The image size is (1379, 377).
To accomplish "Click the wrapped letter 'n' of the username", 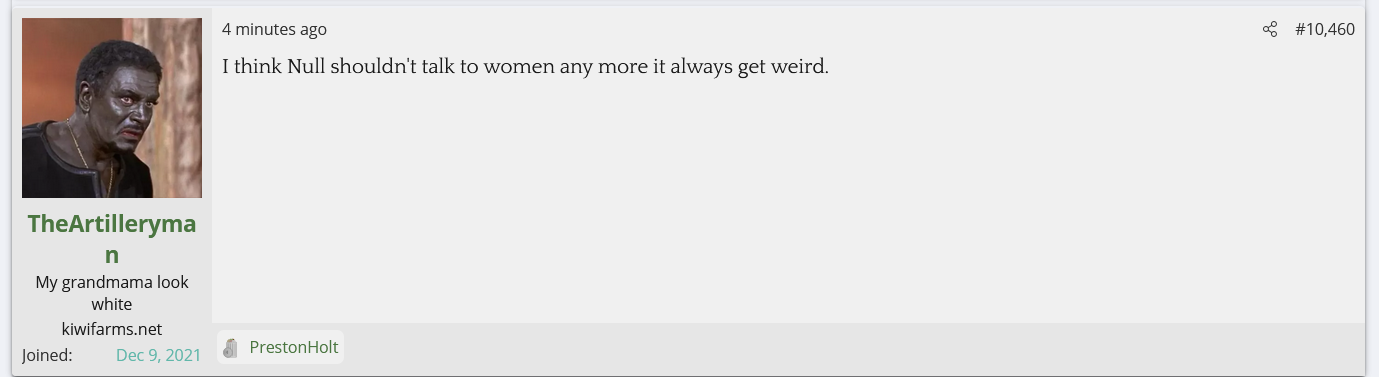I will click(112, 254).
